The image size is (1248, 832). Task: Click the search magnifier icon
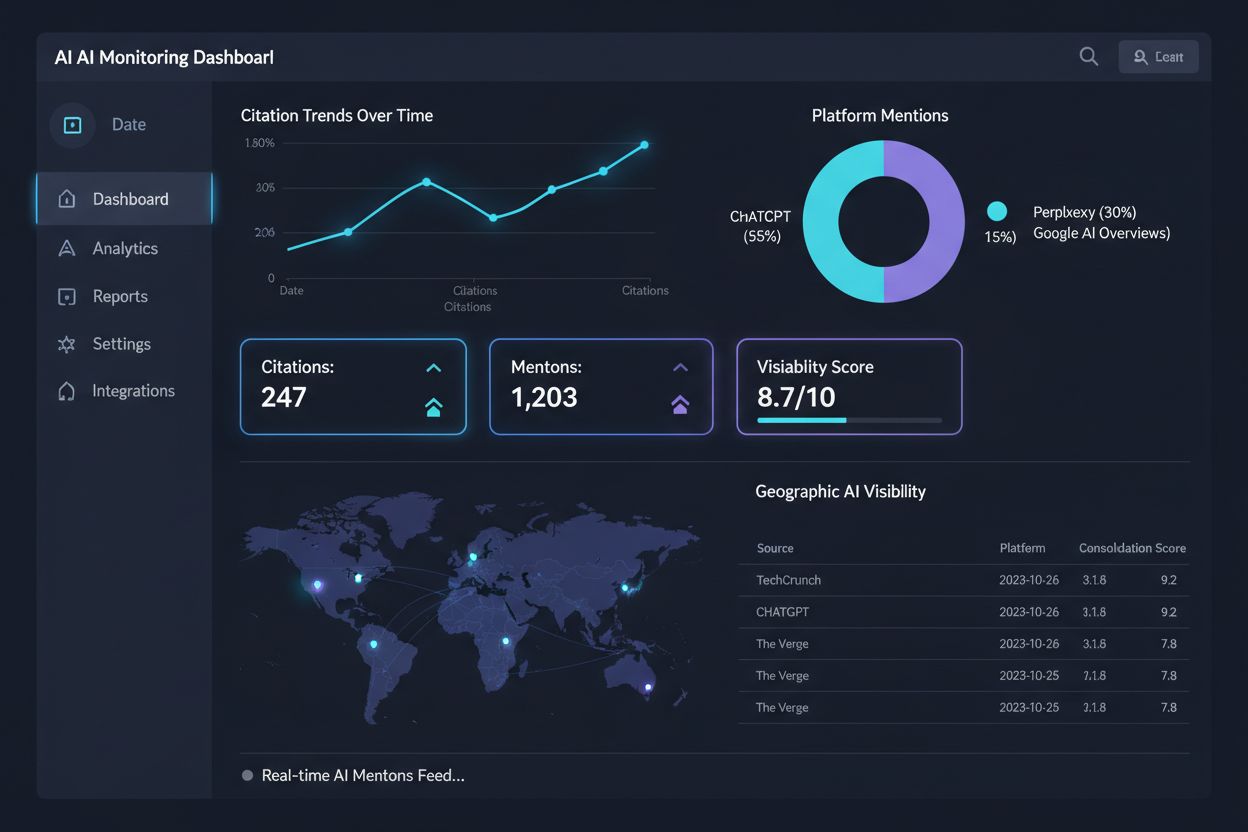(1089, 57)
